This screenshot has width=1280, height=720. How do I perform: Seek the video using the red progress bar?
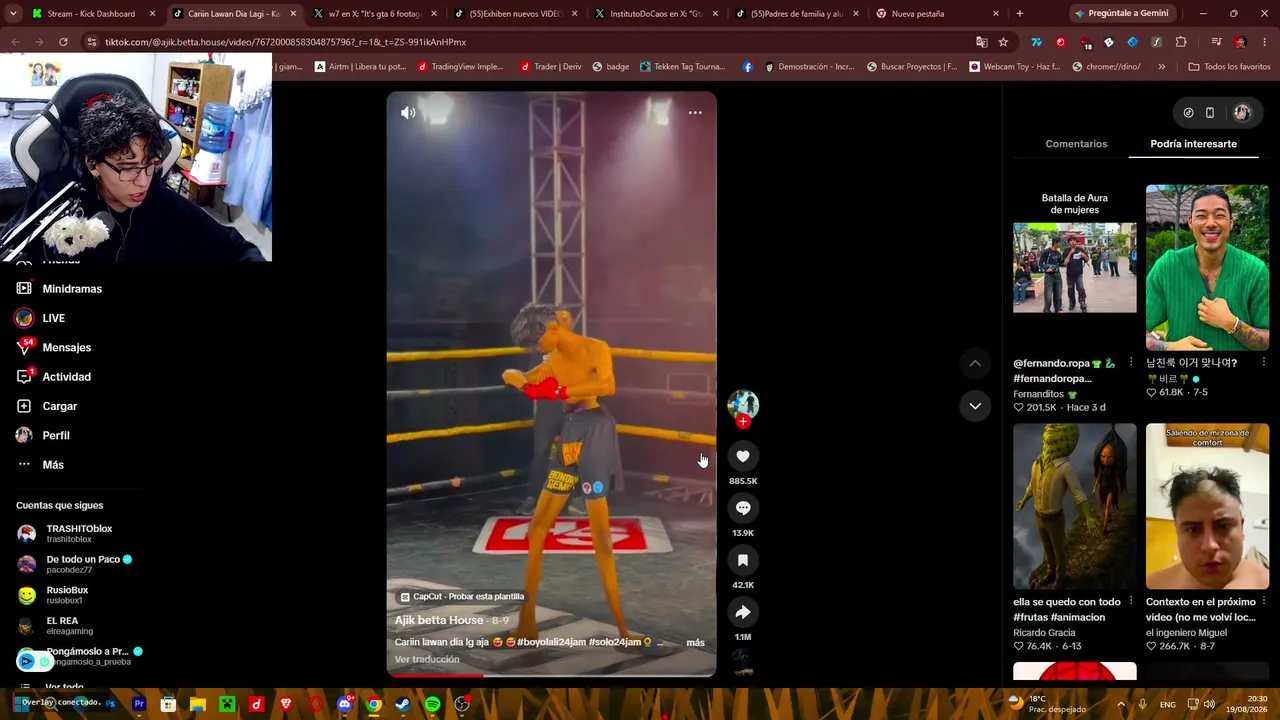[x=551, y=675]
